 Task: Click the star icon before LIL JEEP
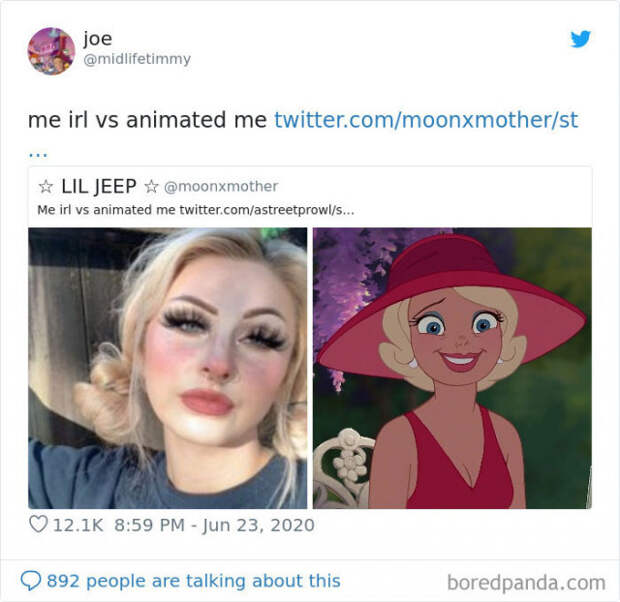46,186
